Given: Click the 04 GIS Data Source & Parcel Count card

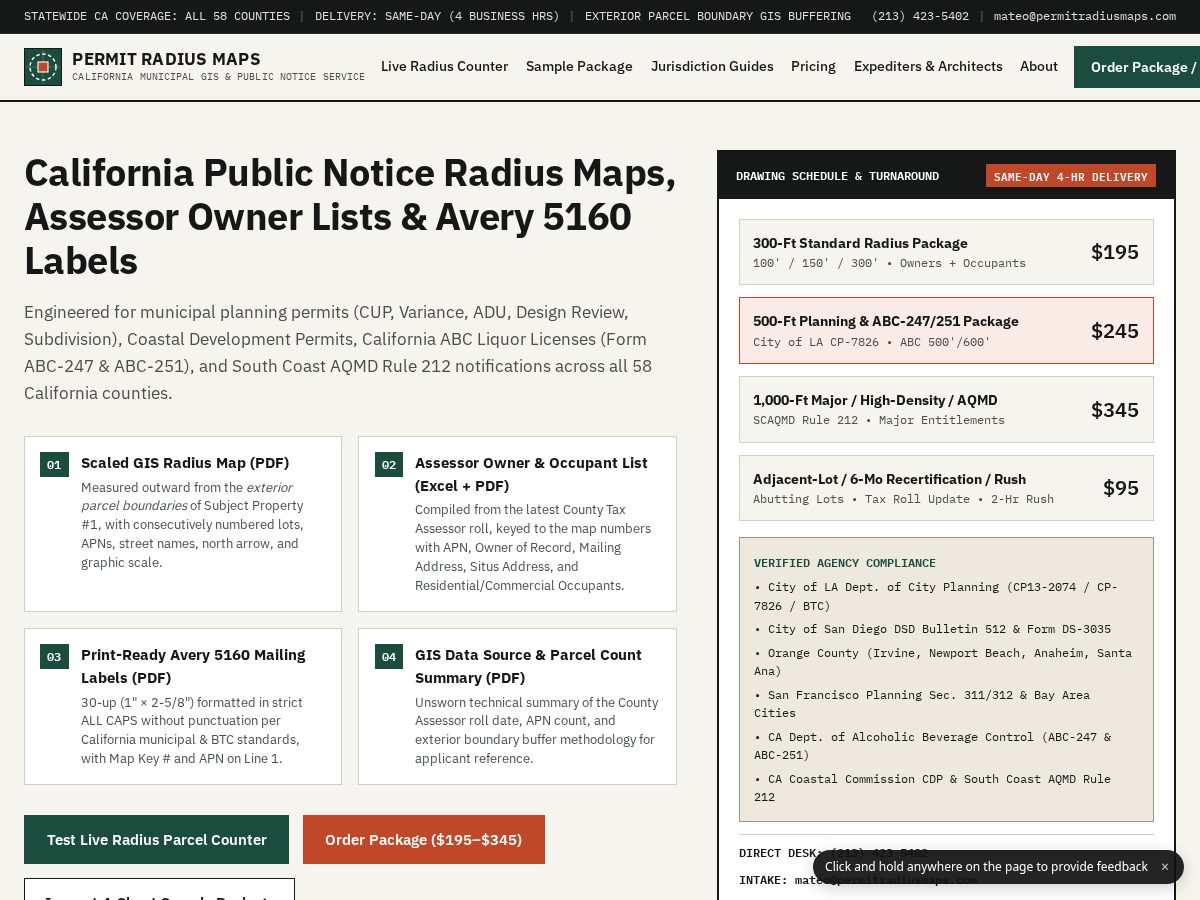Looking at the screenshot, I should coord(517,706).
